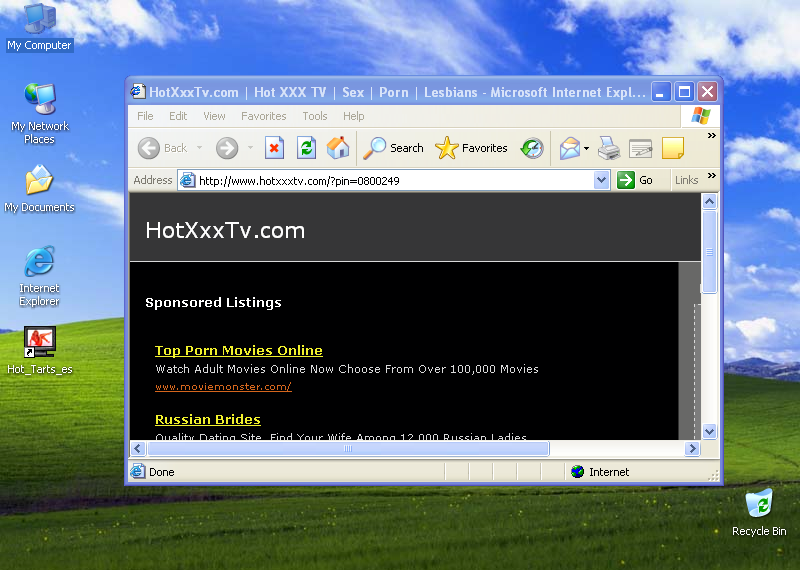Open the View menu
800x570 pixels.
coord(214,116)
